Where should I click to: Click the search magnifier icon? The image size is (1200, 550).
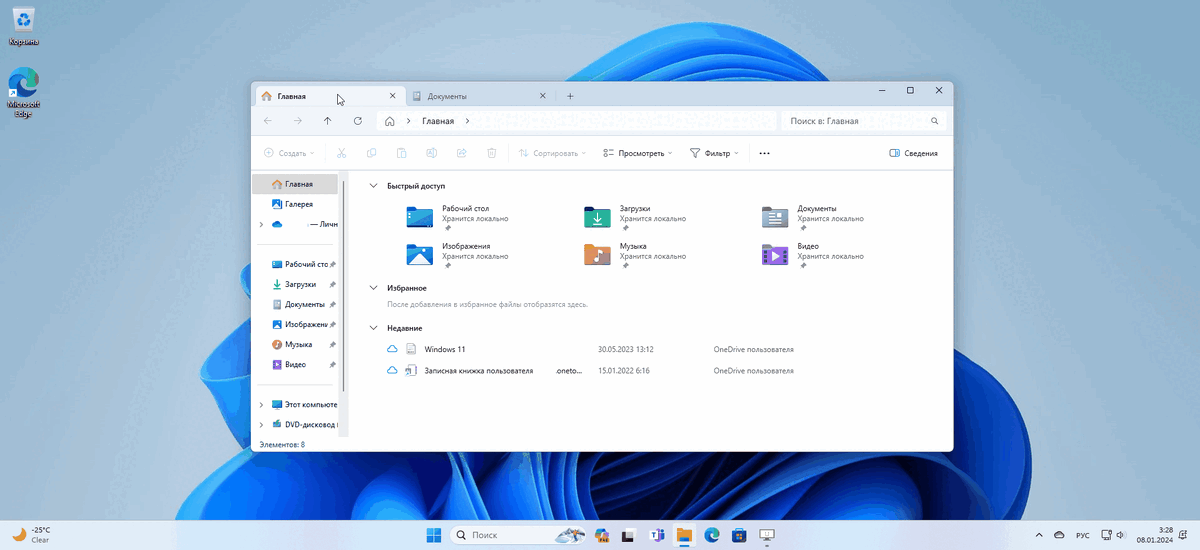click(x=935, y=121)
